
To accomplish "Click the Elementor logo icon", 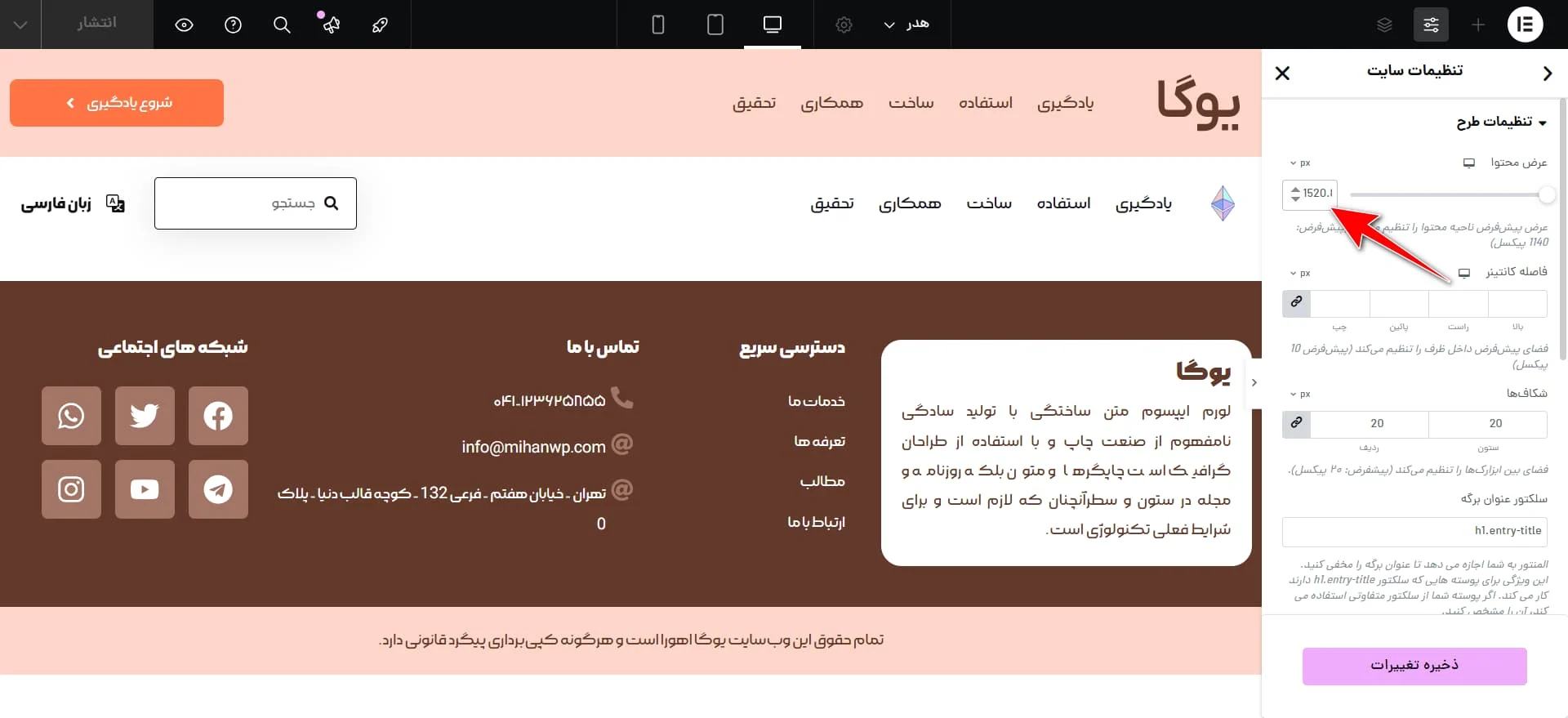I will pos(1525,25).
